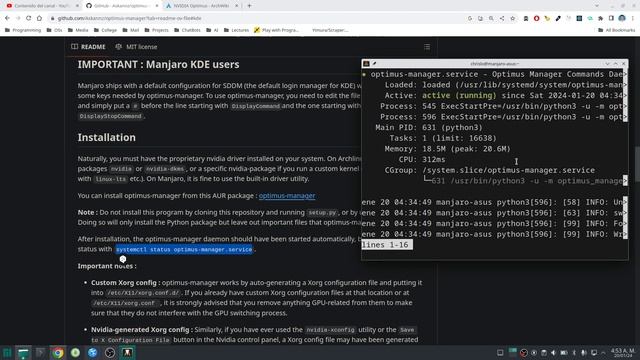This screenshot has height=360, width=640.
Task: Open the Media bookmarks folder
Action: (78, 30)
